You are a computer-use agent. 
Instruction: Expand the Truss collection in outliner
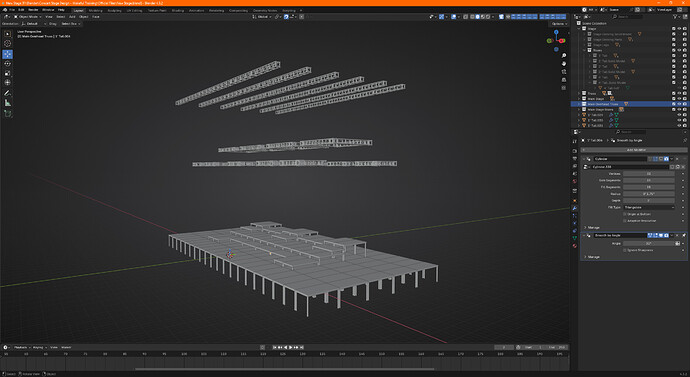point(579,93)
